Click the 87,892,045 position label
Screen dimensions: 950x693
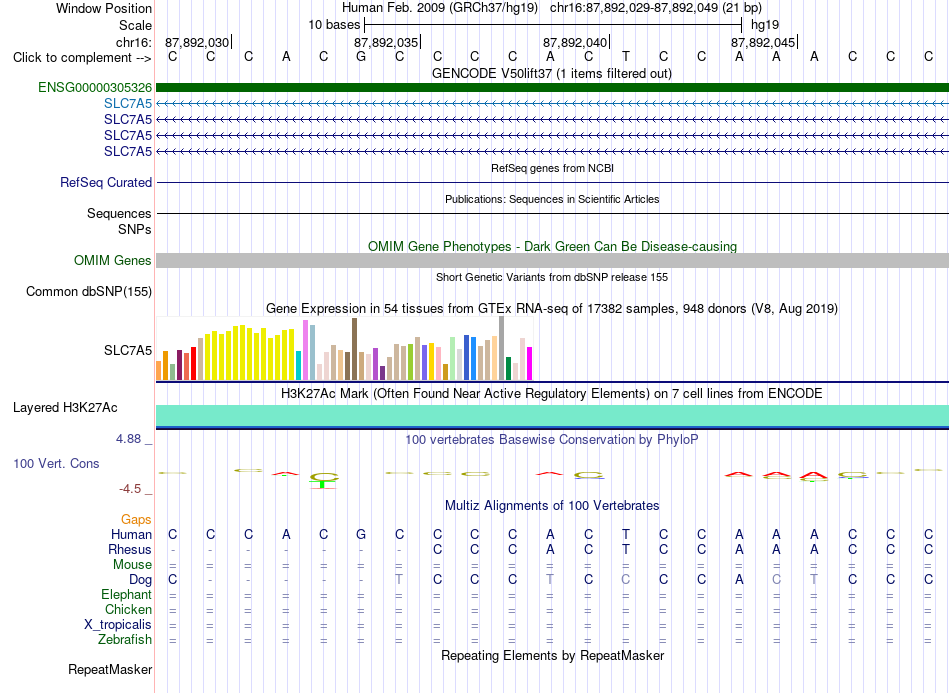tap(763, 42)
